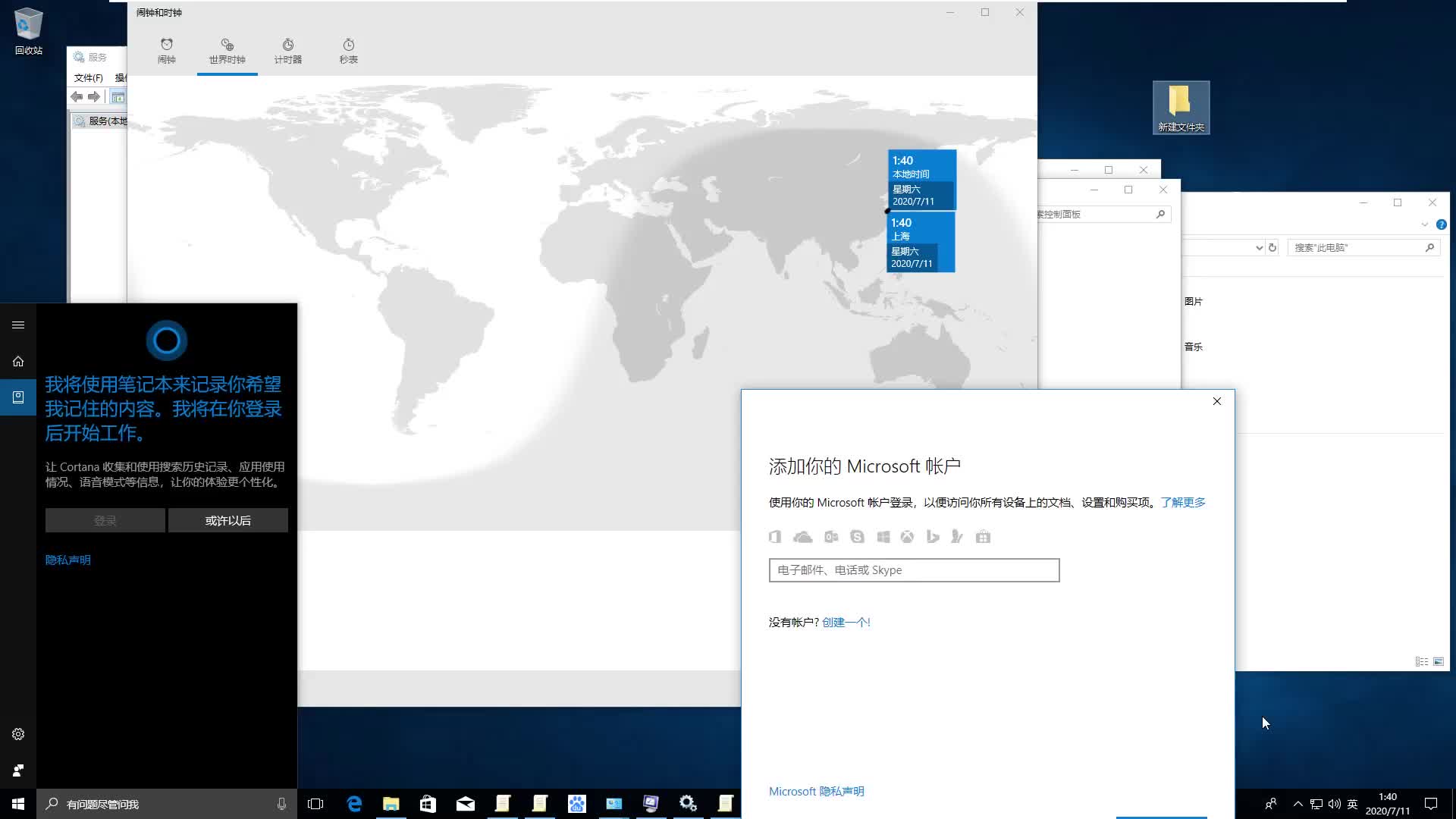Screen dimensions: 1456x819
Task: Launch Microsoft Edge from the taskbar
Action: (354, 804)
